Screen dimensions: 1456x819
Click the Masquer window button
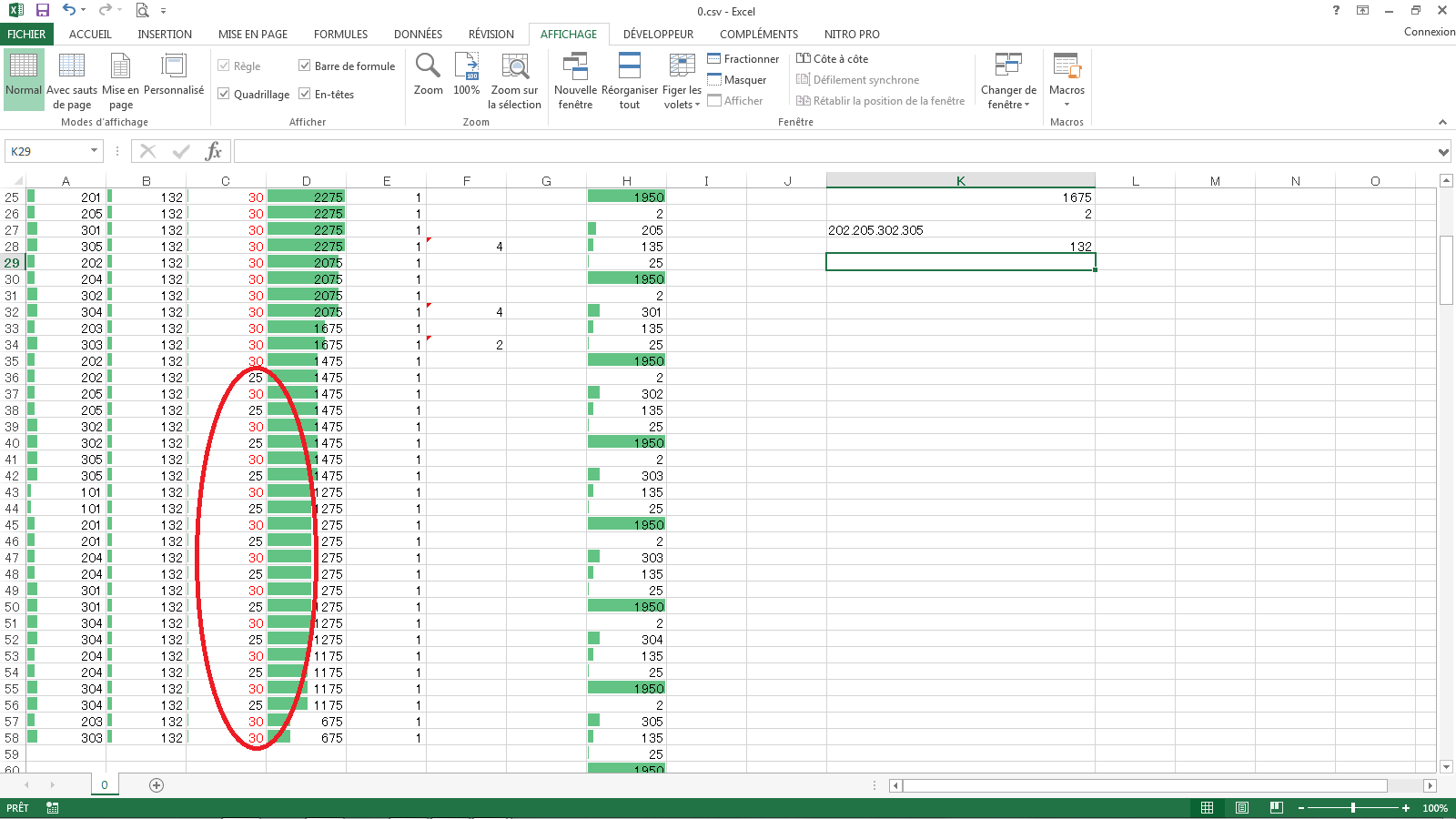(737, 80)
